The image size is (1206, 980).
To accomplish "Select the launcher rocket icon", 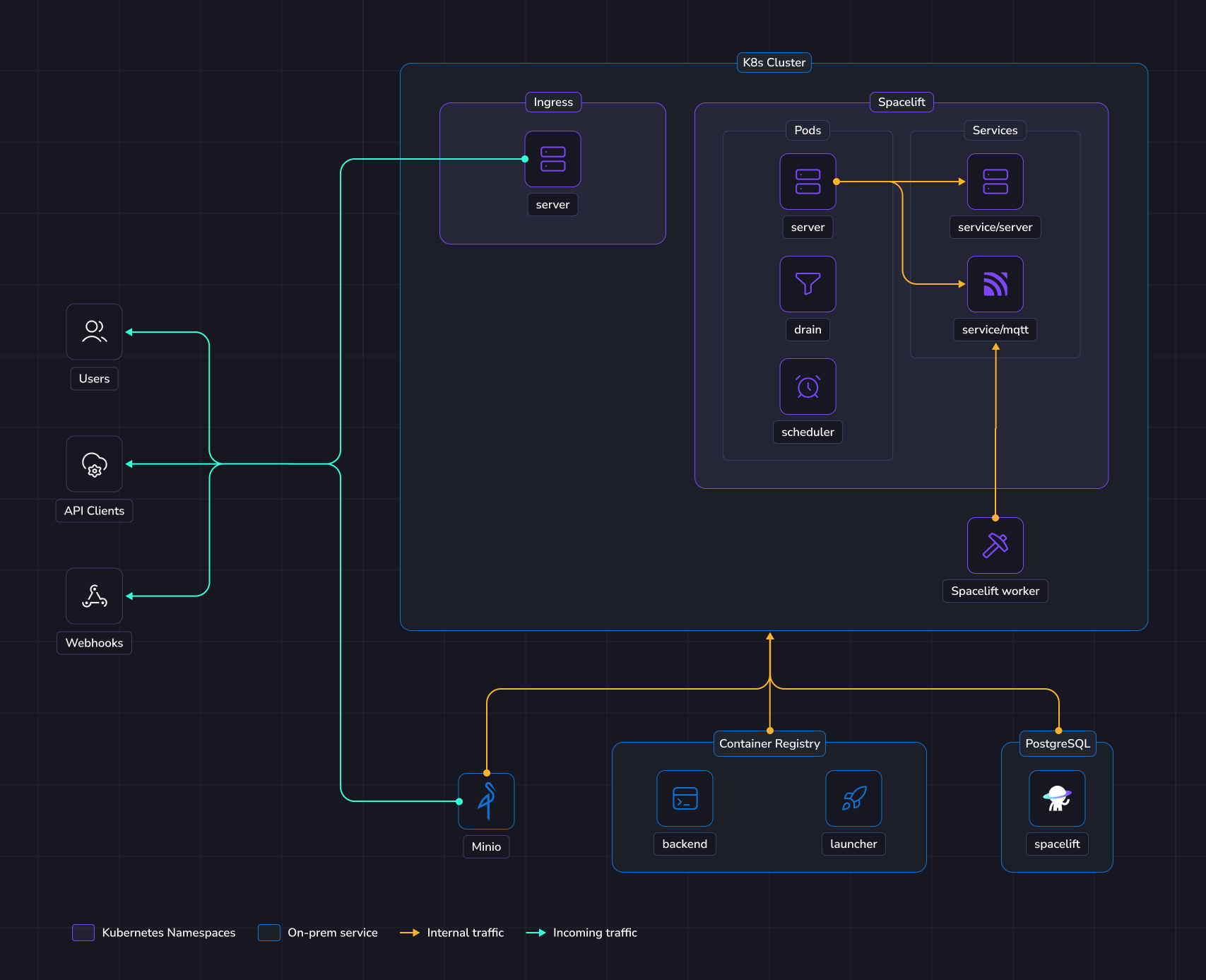I will [853, 798].
